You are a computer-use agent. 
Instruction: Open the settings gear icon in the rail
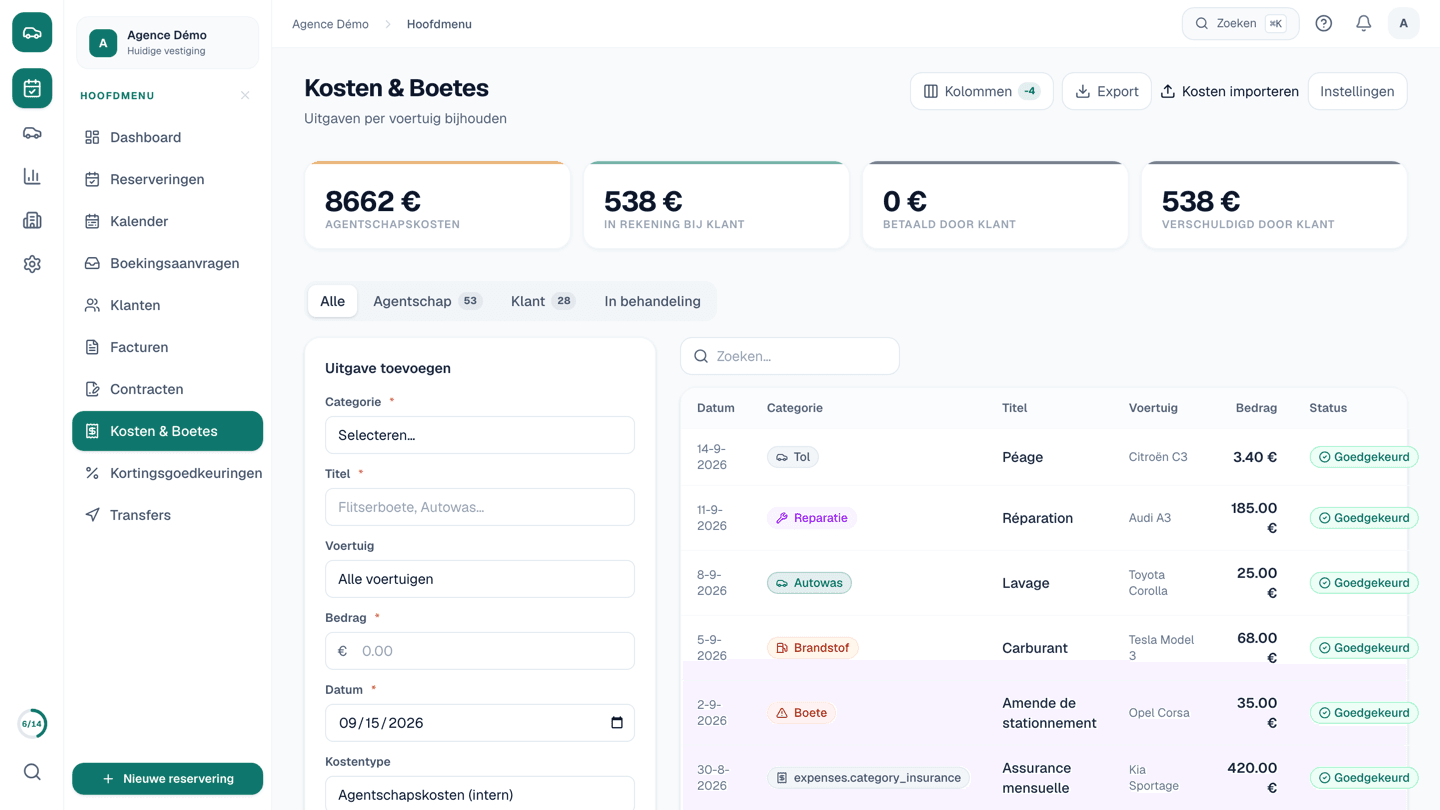point(32,264)
